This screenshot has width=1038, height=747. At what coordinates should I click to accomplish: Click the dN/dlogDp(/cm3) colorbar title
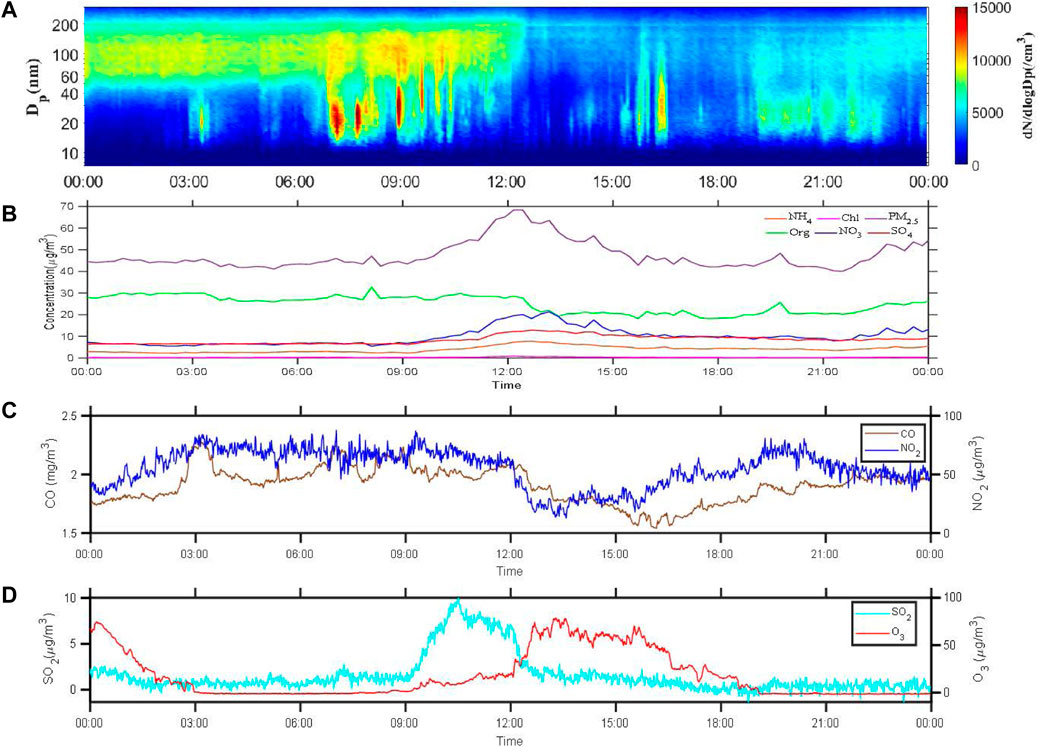pyautogui.click(x=1025, y=86)
